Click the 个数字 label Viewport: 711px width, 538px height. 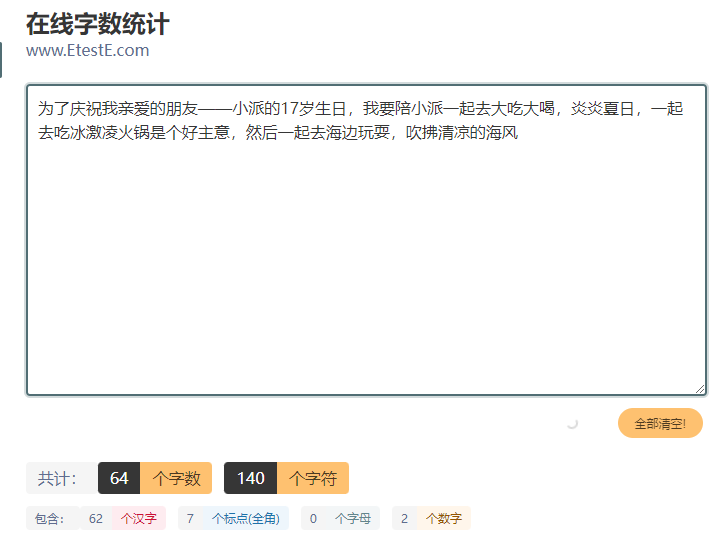(444, 518)
